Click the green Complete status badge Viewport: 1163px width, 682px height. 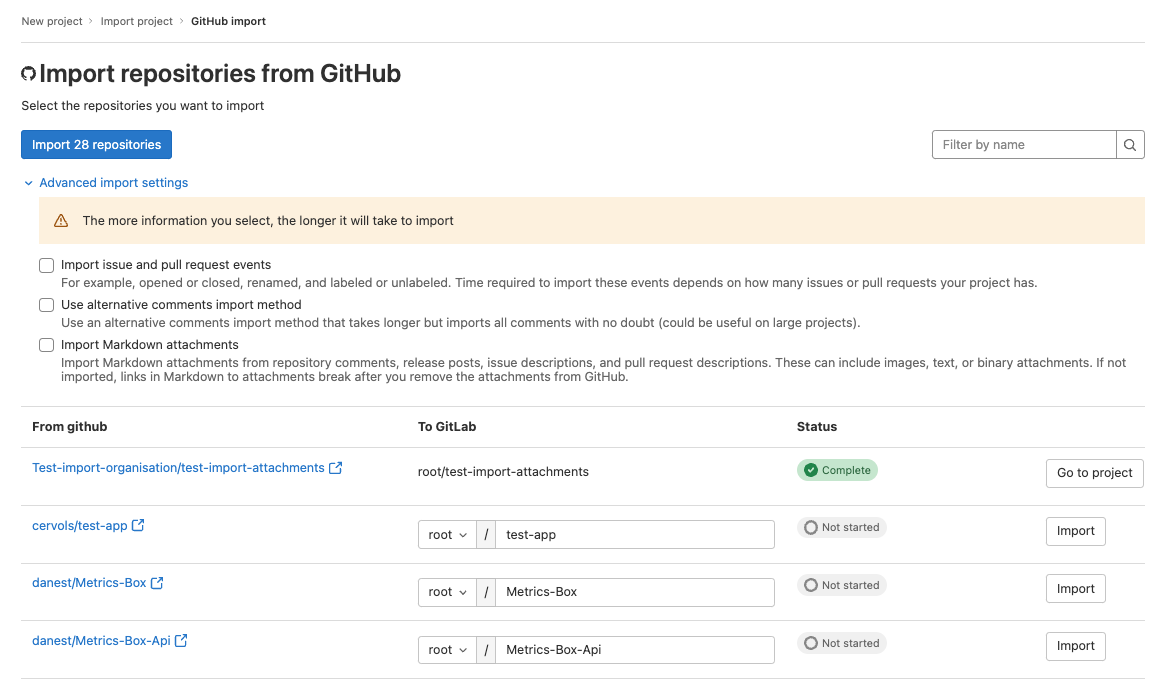click(837, 469)
